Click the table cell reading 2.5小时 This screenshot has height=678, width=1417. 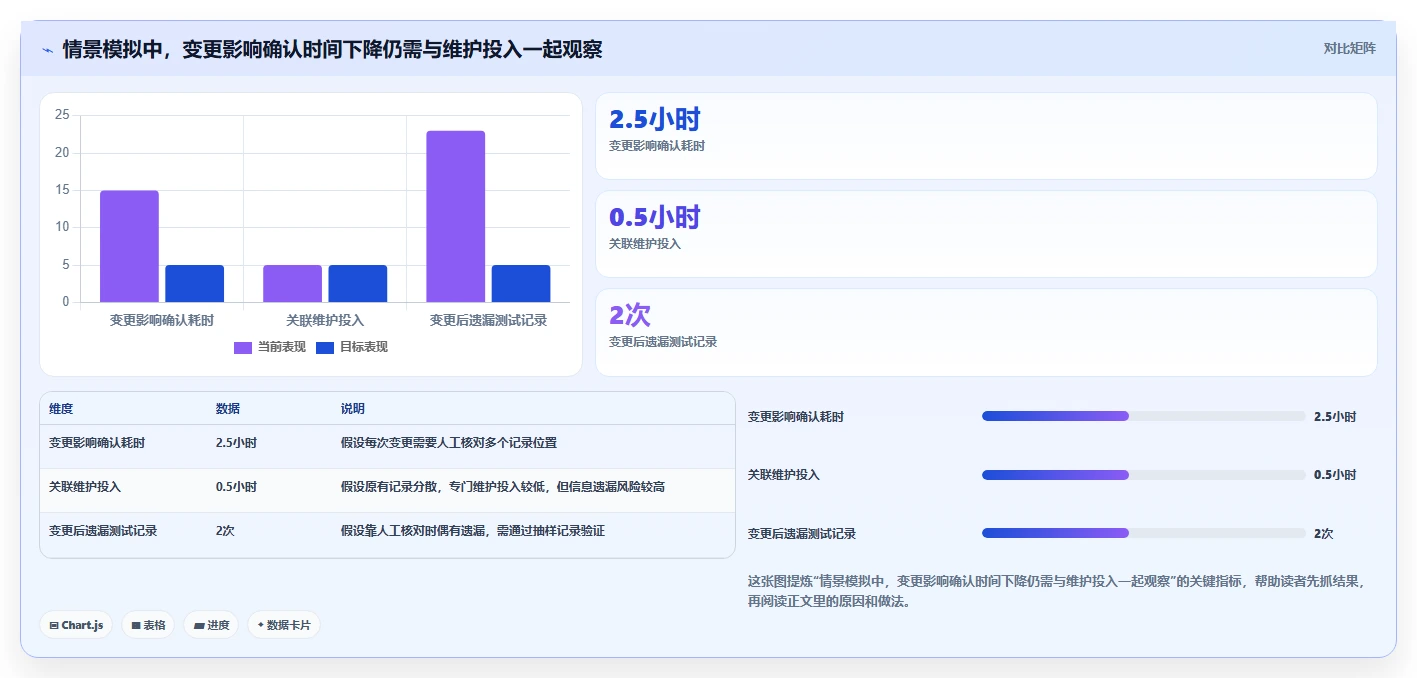pos(237,443)
